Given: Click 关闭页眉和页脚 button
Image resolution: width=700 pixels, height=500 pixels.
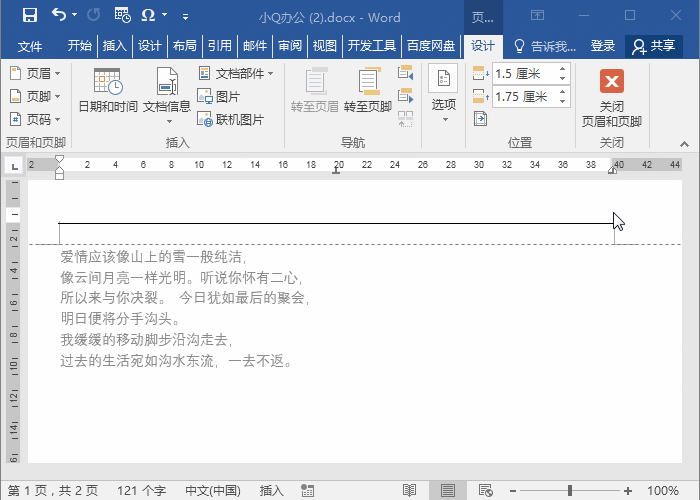Looking at the screenshot, I should 611,98.
